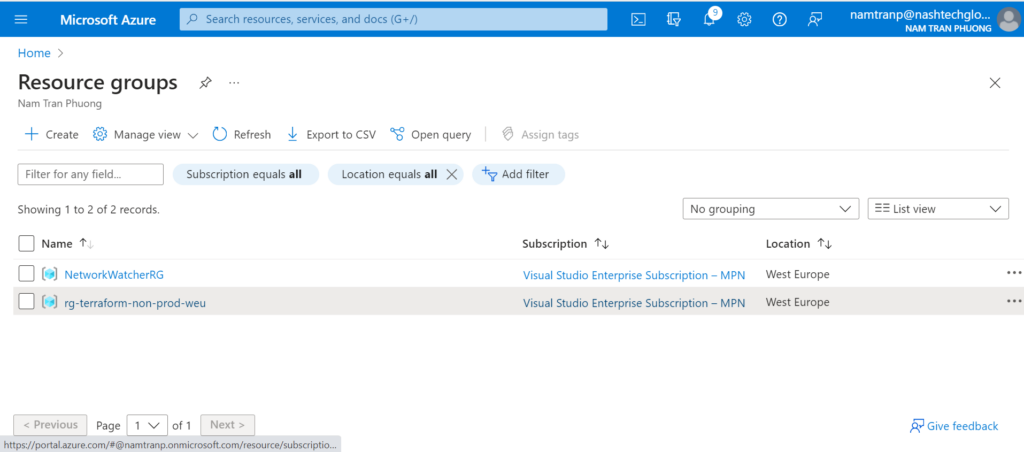
Task: Open the notifications bell
Action: [x=709, y=20]
